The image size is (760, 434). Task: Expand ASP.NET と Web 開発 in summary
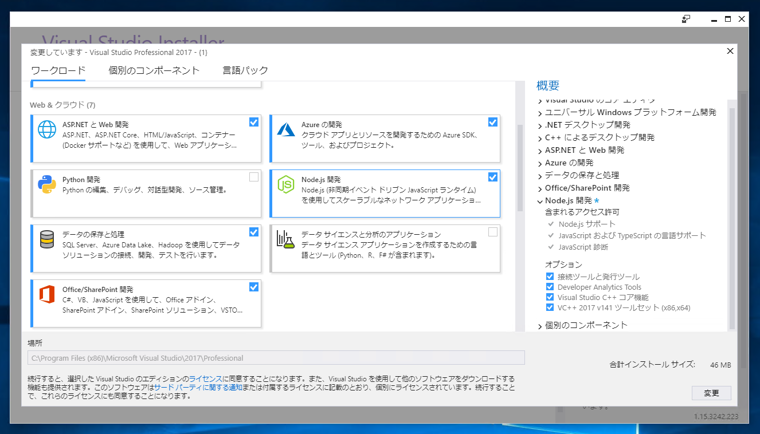(540, 151)
